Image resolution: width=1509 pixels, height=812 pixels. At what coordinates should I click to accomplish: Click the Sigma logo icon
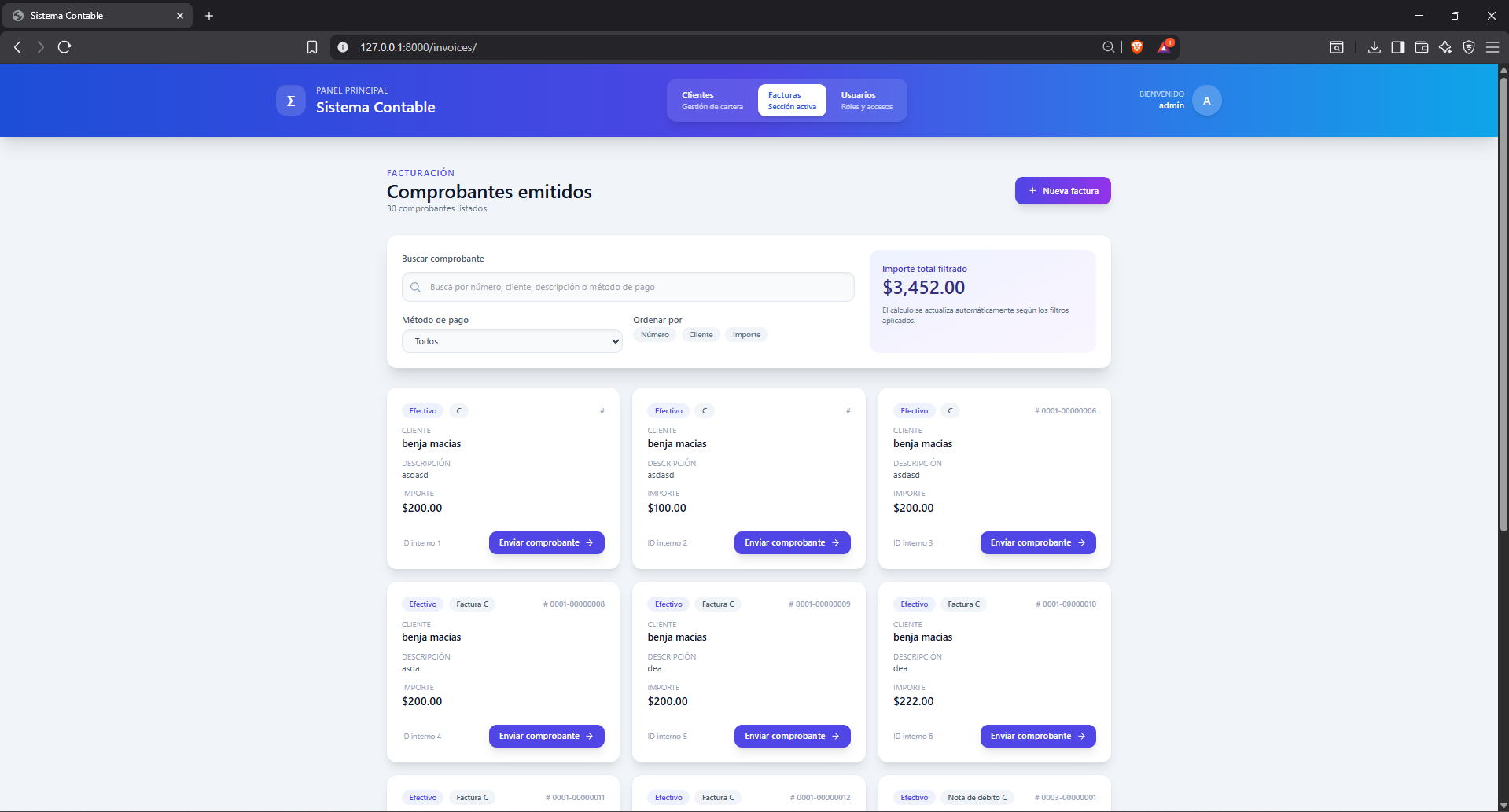290,101
